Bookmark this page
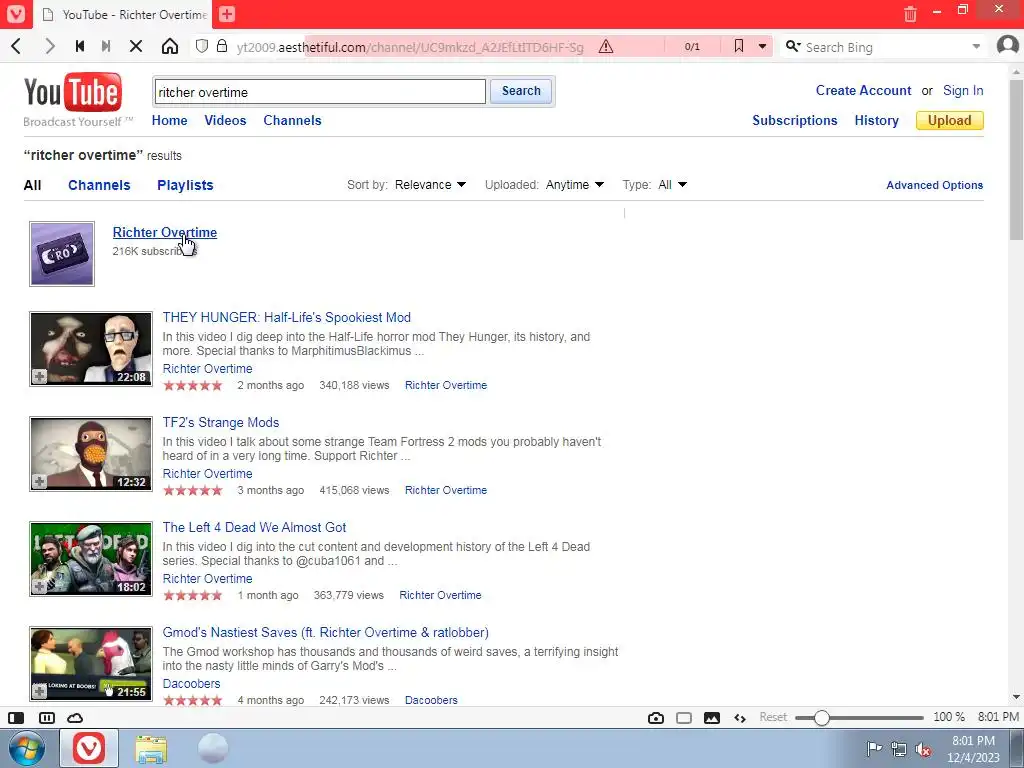1024x768 pixels. (x=739, y=46)
